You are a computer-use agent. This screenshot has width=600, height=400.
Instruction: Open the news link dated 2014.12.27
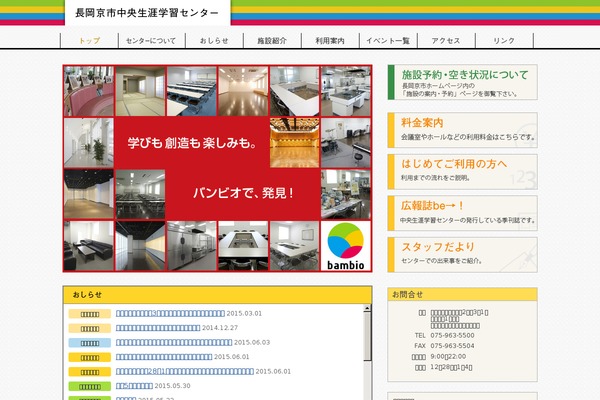click(x=158, y=328)
